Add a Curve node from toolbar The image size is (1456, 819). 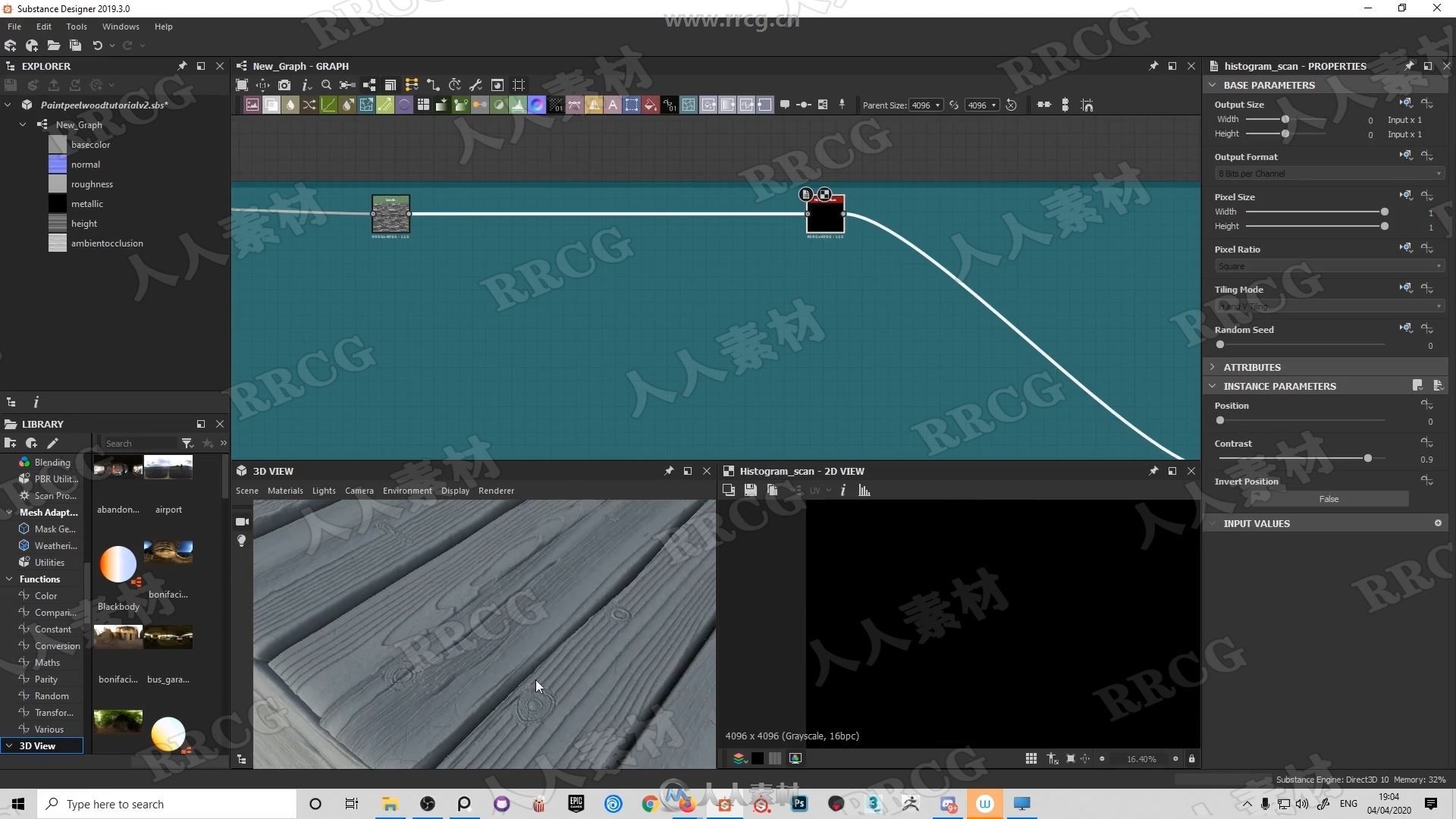[328, 105]
